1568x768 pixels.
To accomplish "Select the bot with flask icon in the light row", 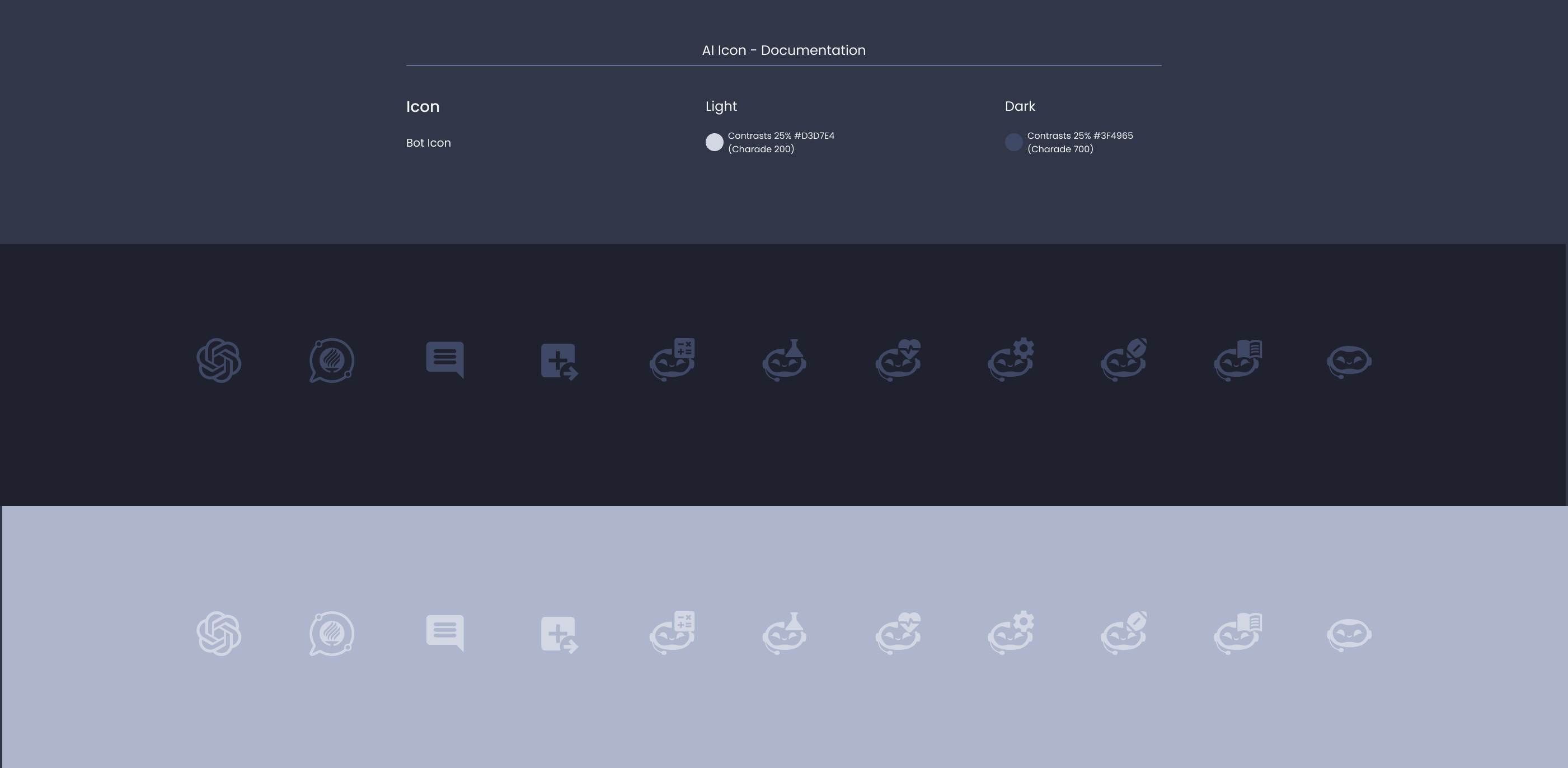I will [x=785, y=633].
